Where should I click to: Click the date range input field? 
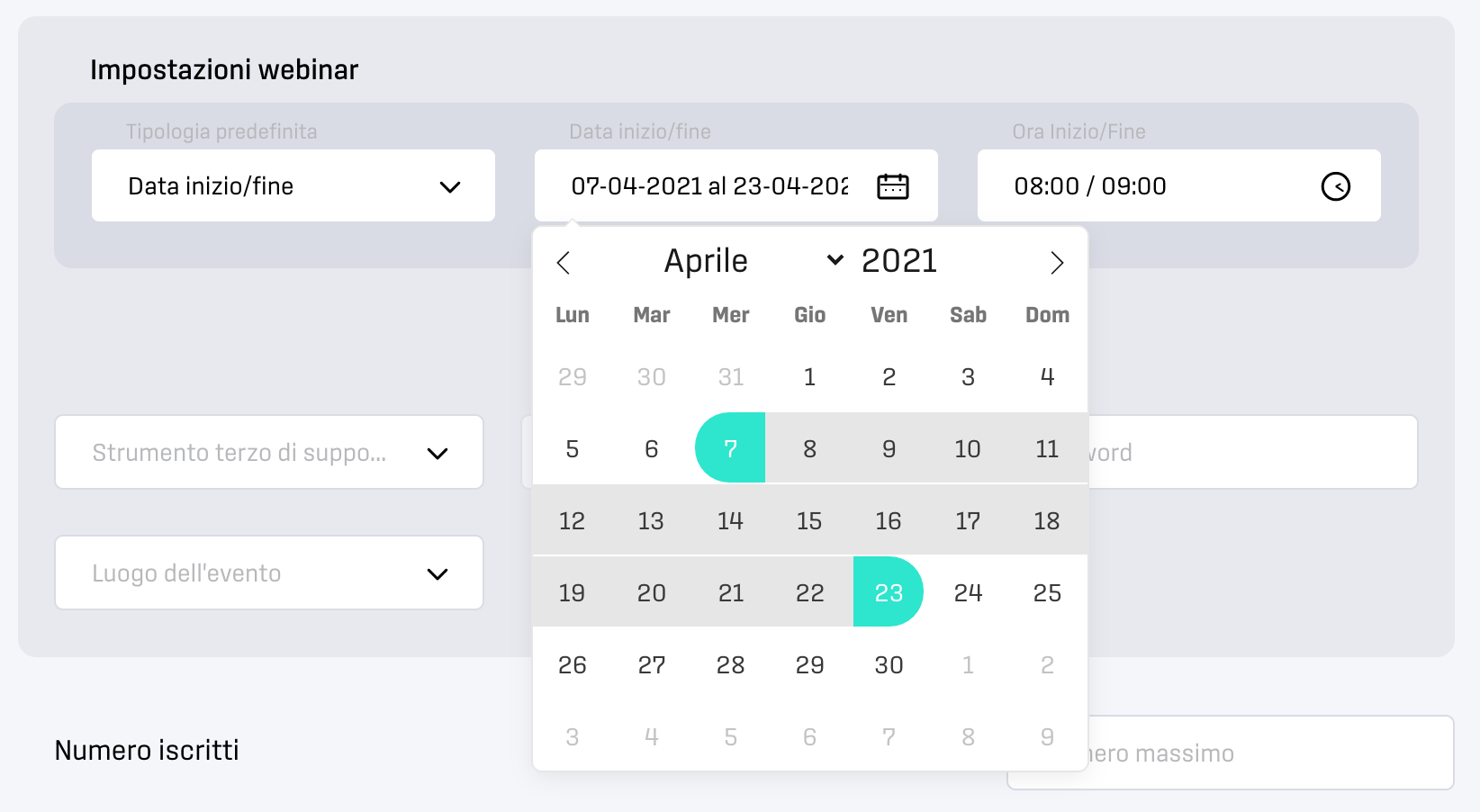click(x=736, y=185)
